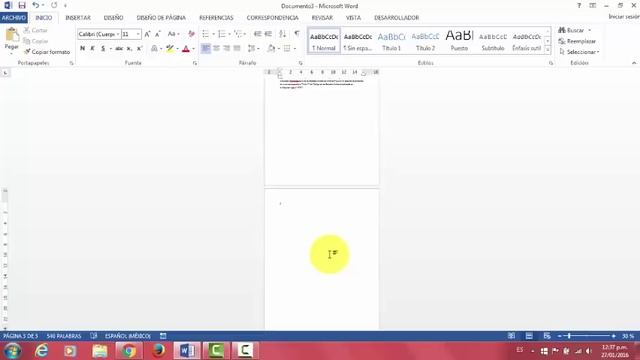Screen dimensions: 640x360
Task: Clear all formatting icon
Action: point(191,34)
